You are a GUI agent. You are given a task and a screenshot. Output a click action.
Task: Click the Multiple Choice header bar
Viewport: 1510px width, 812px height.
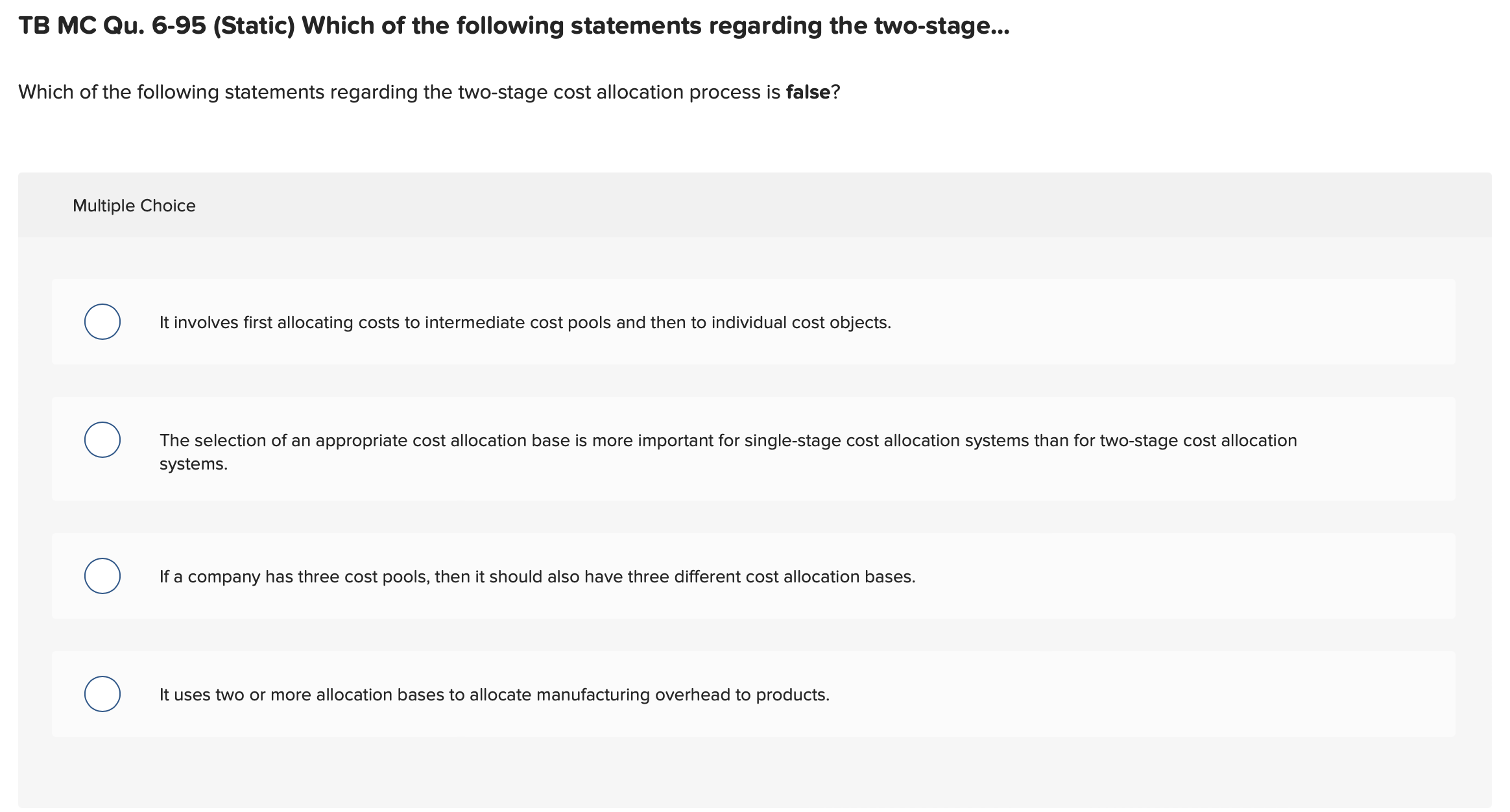(x=134, y=205)
